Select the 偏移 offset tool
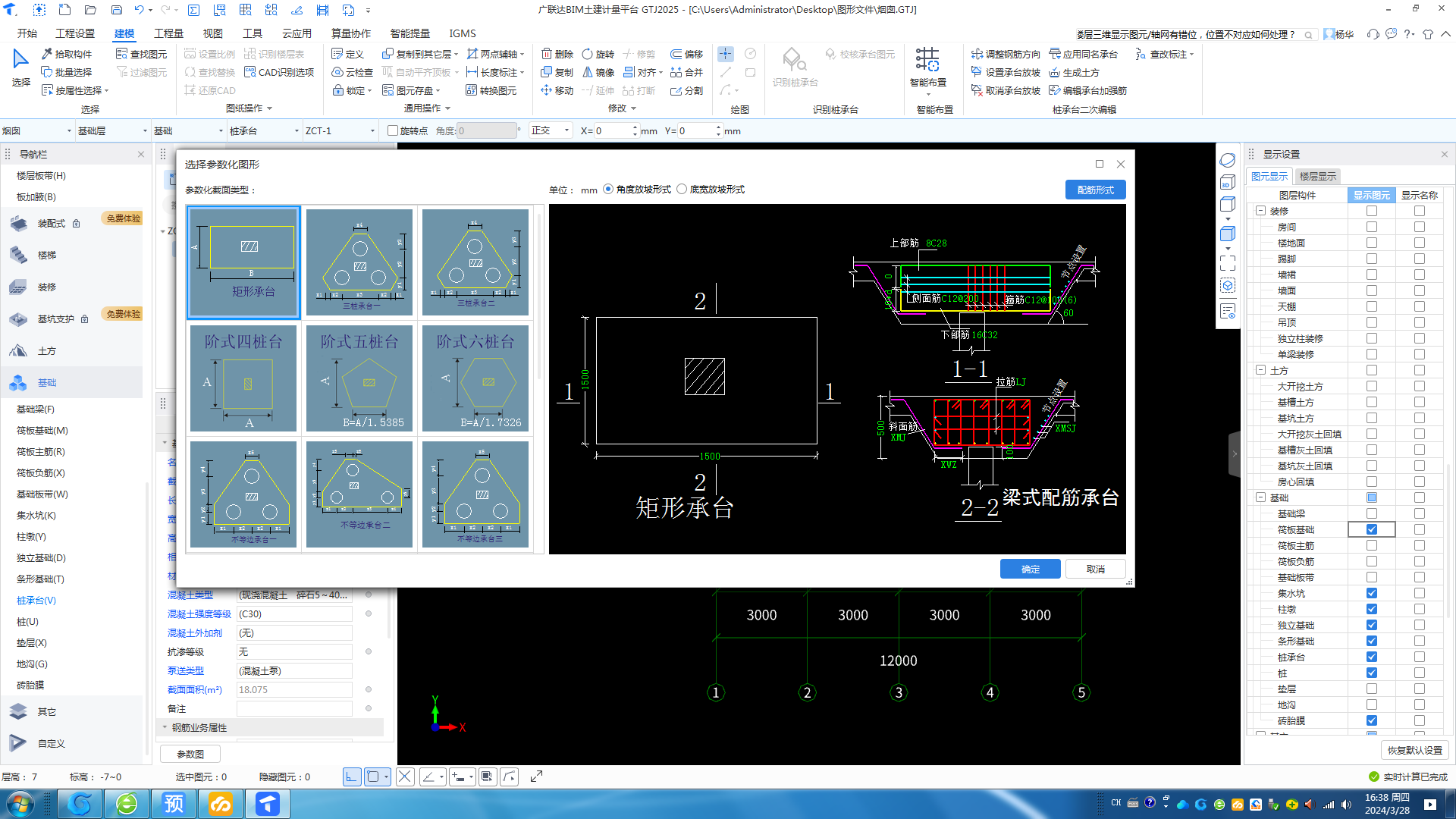 687,54
